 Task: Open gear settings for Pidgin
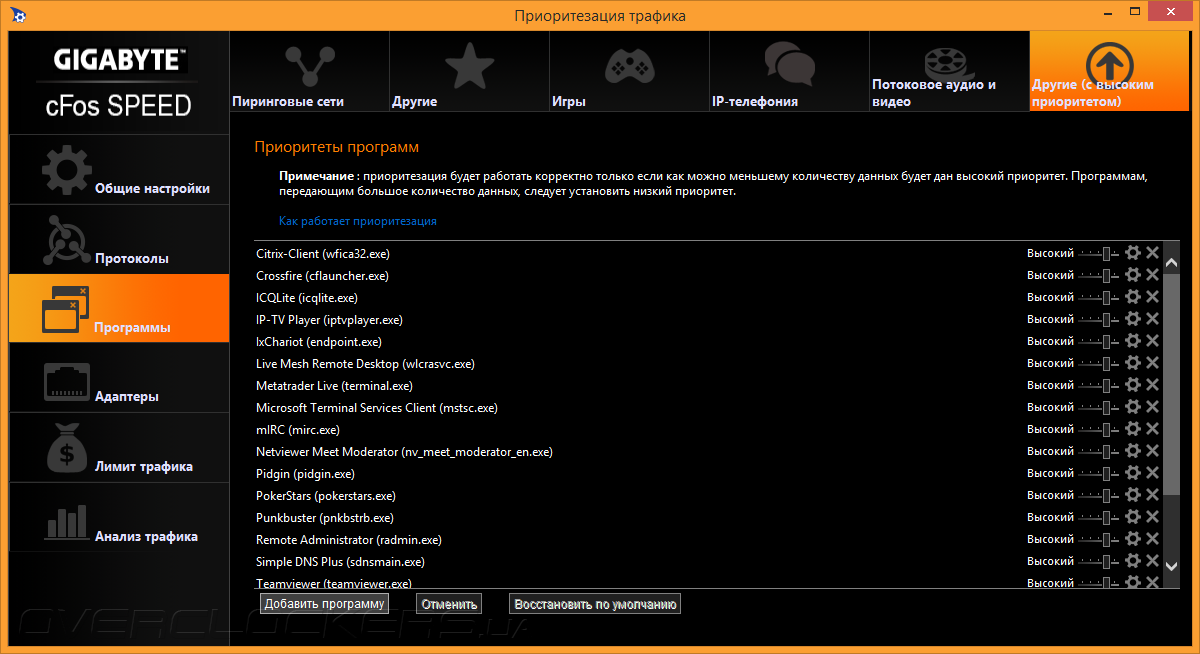click(x=1133, y=473)
